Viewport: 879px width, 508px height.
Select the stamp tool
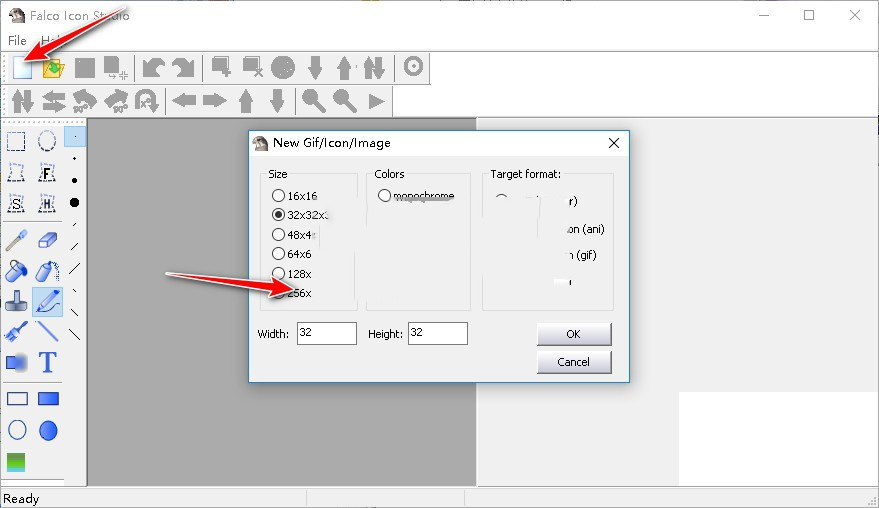16,301
